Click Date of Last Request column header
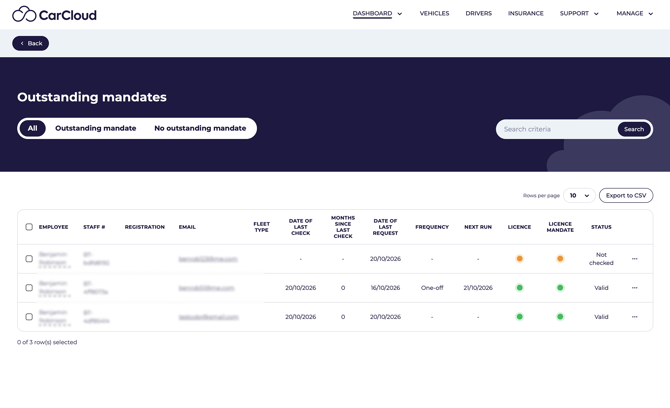 tap(385, 227)
